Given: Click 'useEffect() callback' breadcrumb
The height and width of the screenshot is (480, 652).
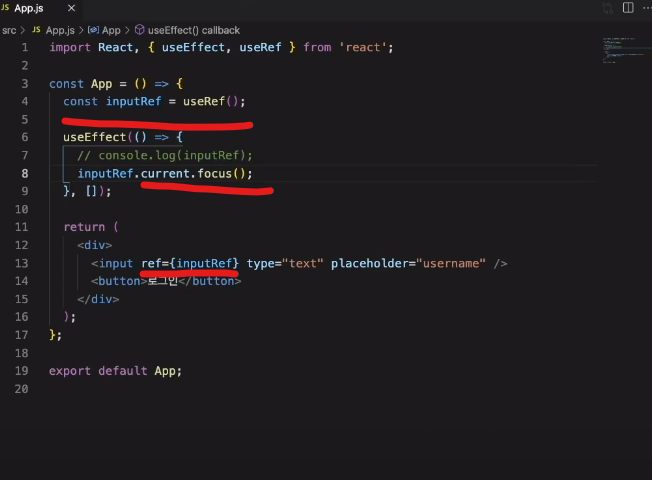Looking at the screenshot, I should click(x=194, y=30).
